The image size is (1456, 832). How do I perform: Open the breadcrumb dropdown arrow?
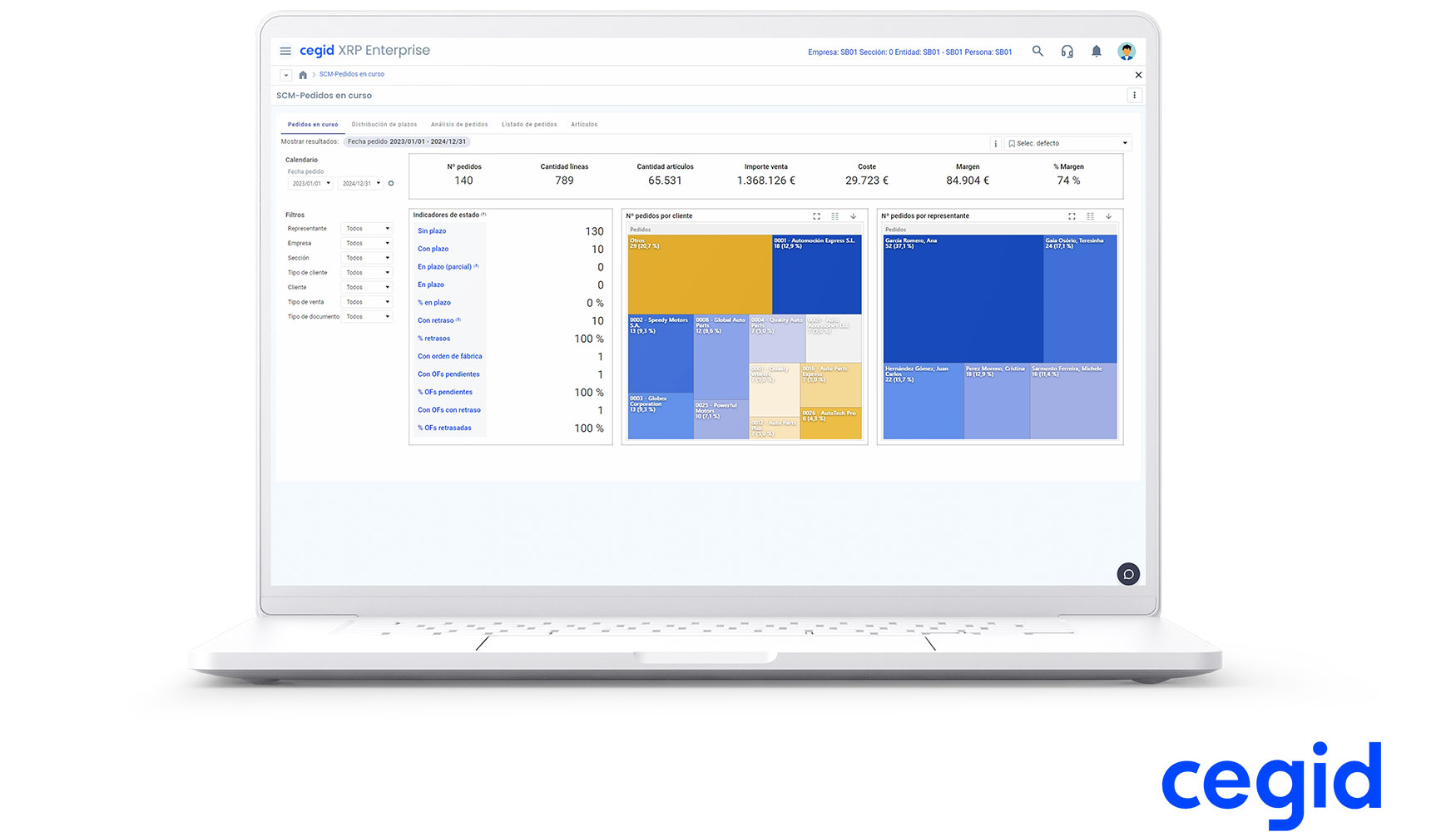(285, 75)
